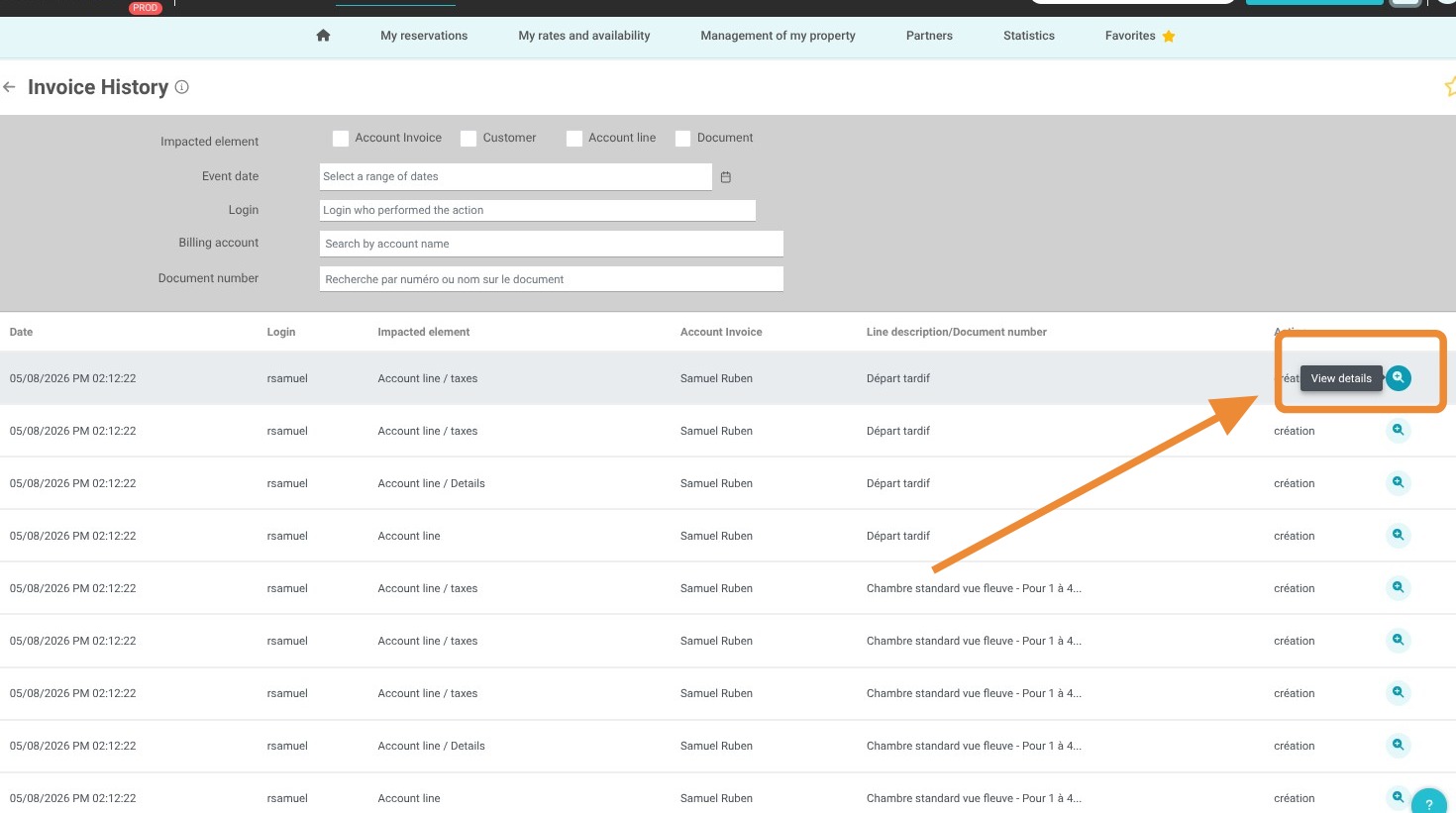Viewport: 1456px width, 813px height.
Task: Sort by Impacted element column header
Action: click(x=424, y=332)
